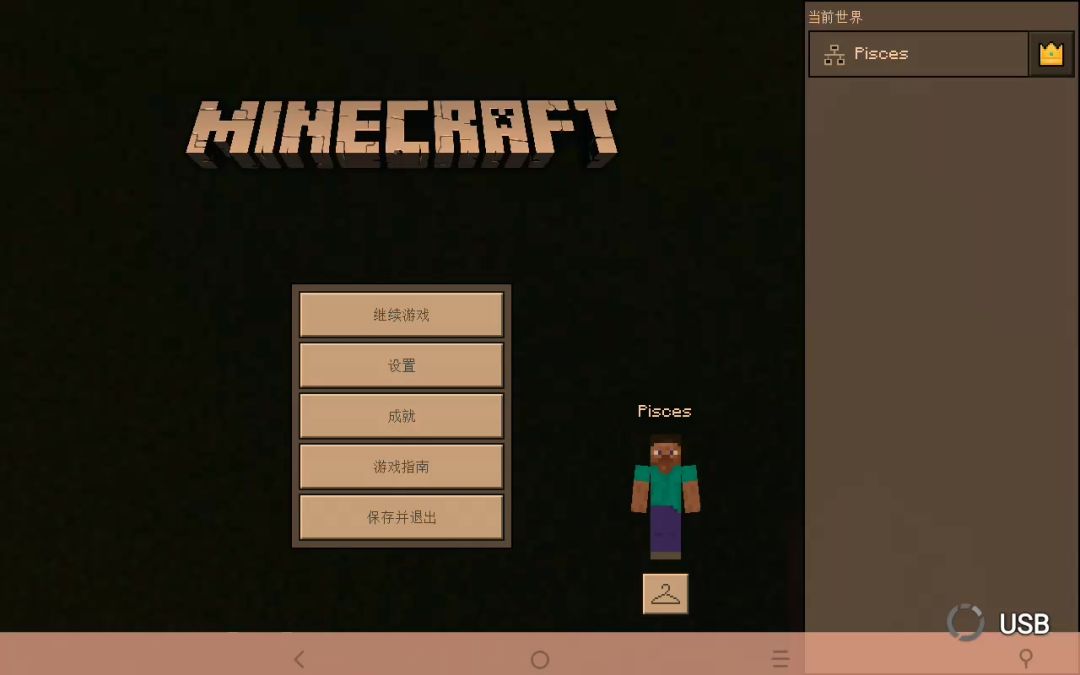This screenshot has height=675, width=1080.
Task: Select the Pisces player entry in list
Action: point(918,54)
